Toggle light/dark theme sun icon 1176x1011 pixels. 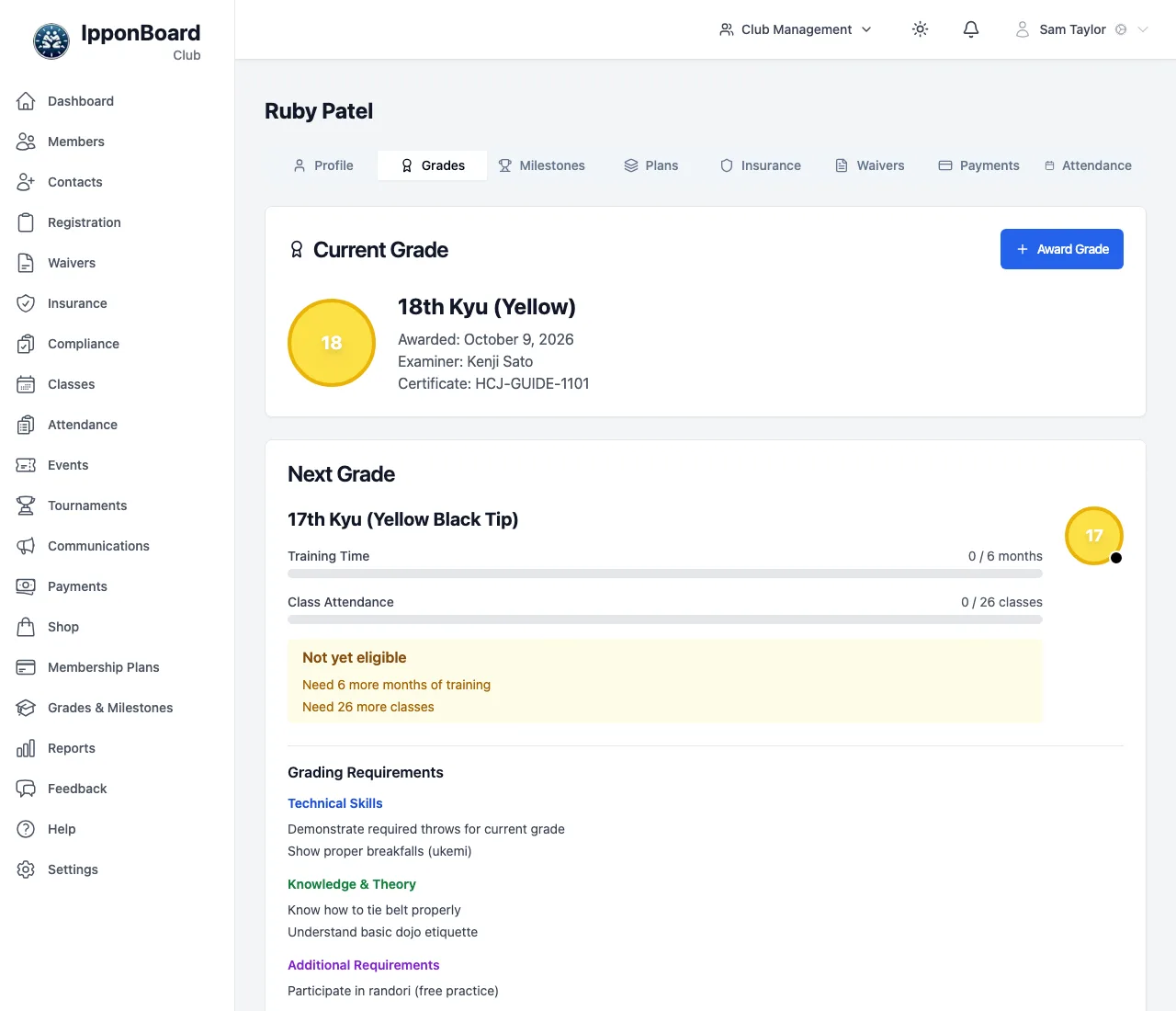coord(920,29)
